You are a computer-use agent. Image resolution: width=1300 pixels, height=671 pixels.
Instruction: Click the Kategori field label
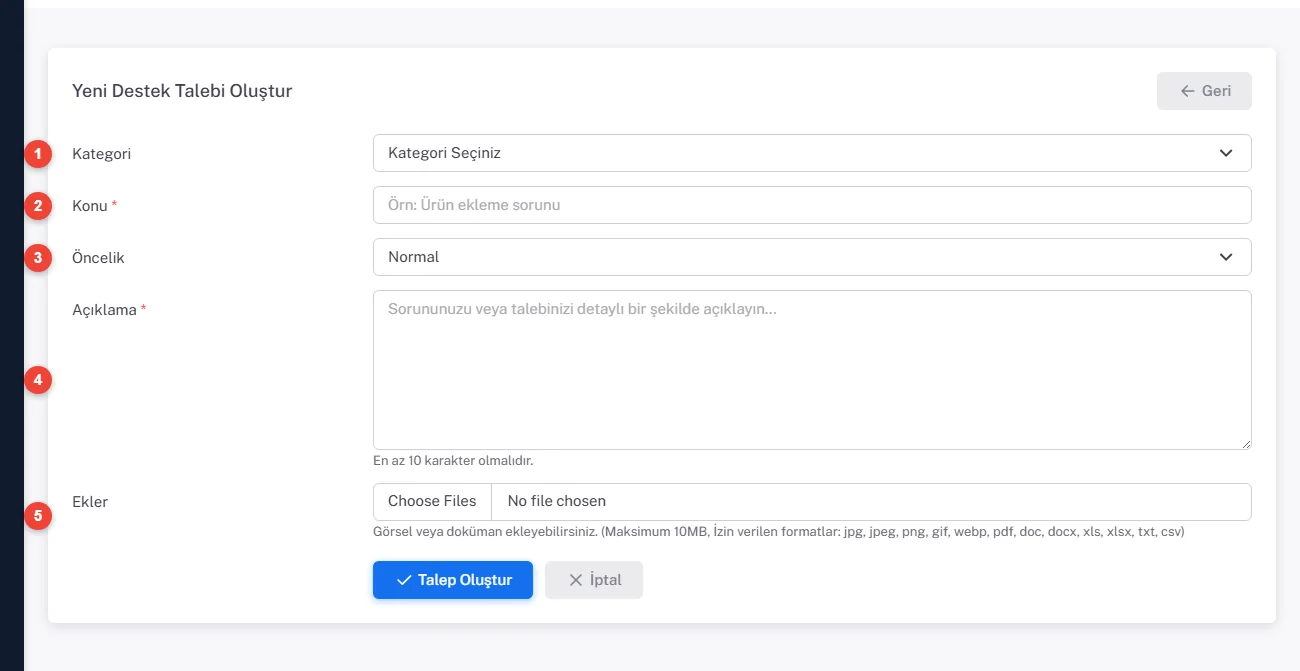pos(102,154)
